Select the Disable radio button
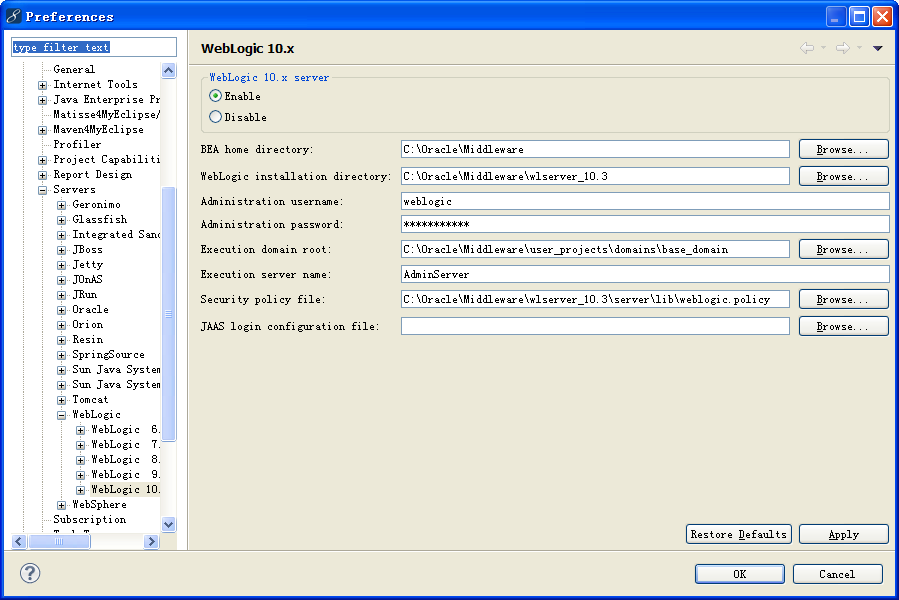Viewport: 899px width, 600px height. point(216,117)
